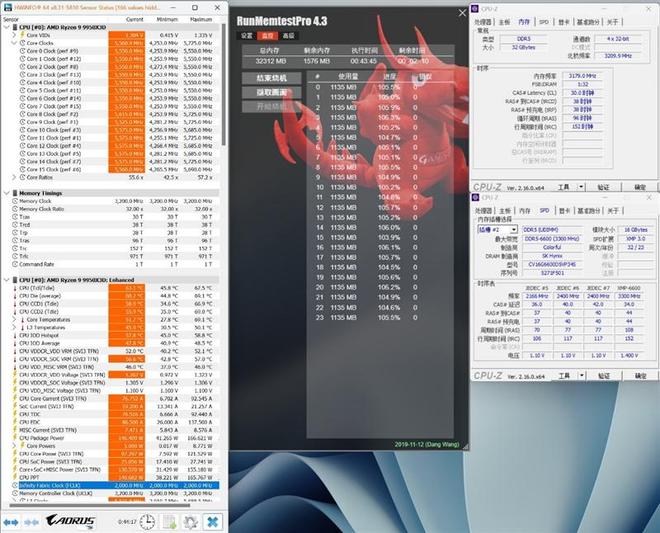
Task: Click HWiNFO save log file icon
Action: coord(168,522)
